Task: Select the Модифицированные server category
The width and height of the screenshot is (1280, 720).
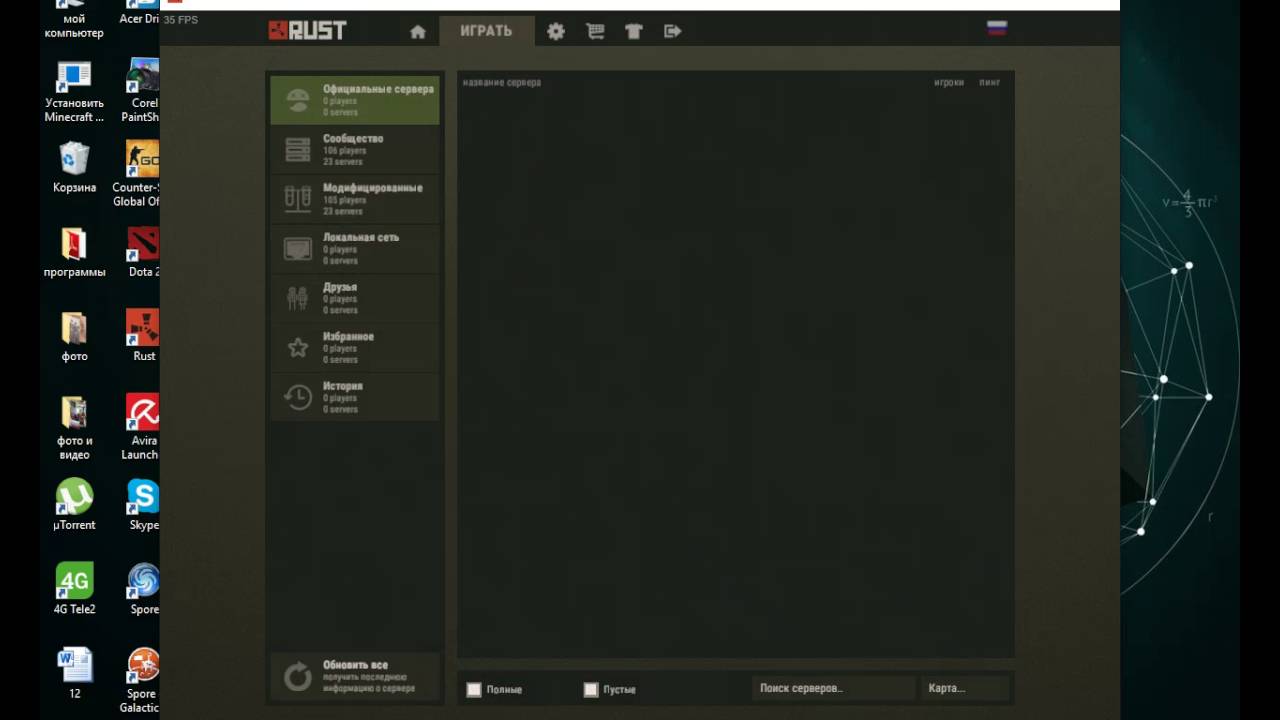Action: tap(355, 199)
